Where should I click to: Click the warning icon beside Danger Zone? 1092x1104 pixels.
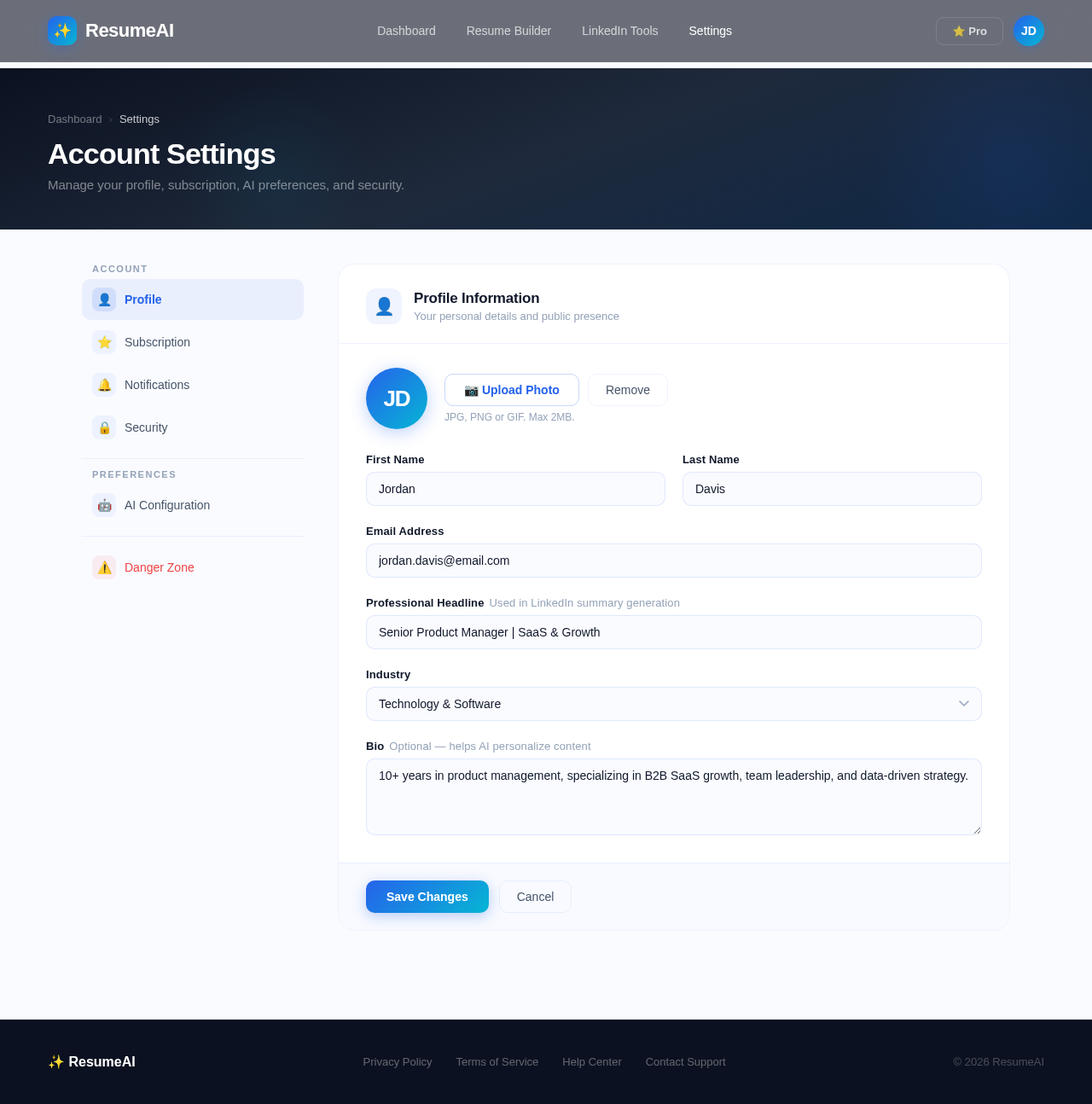[x=104, y=566]
